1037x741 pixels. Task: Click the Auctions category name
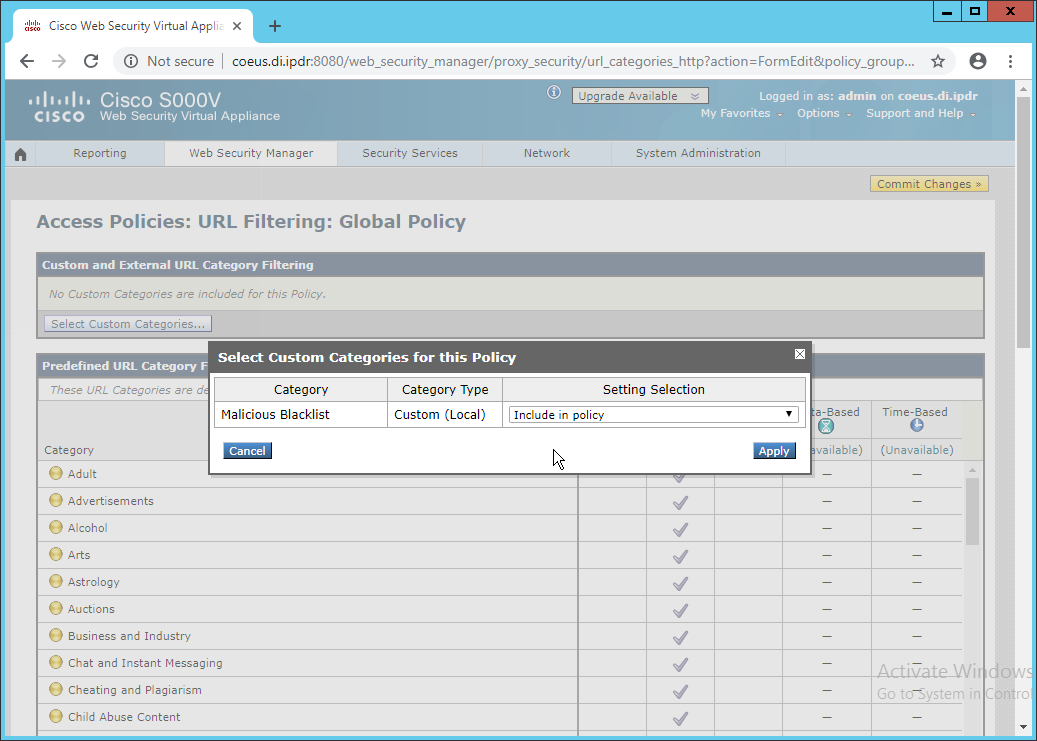click(x=91, y=609)
